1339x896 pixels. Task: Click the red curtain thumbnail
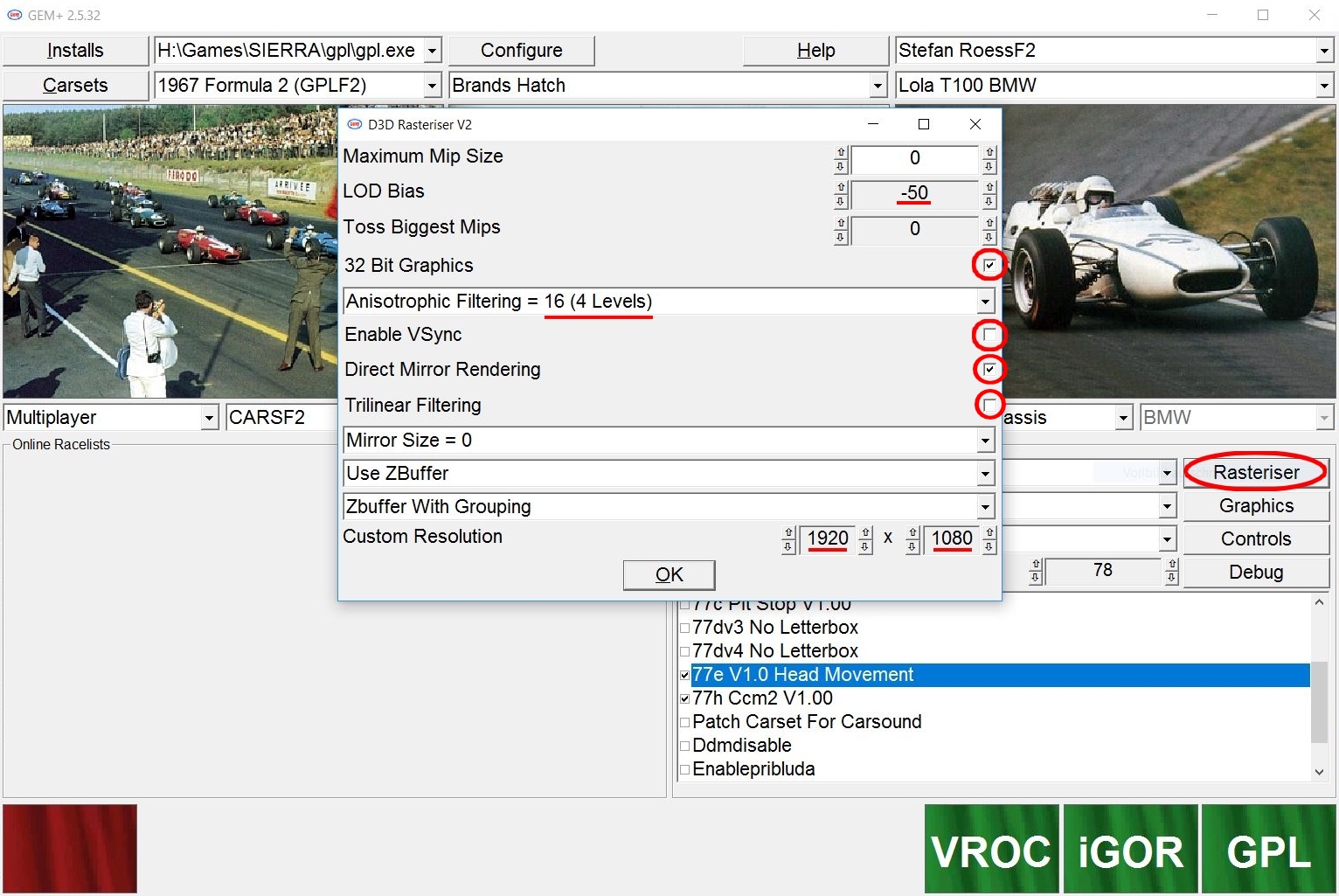(70, 848)
